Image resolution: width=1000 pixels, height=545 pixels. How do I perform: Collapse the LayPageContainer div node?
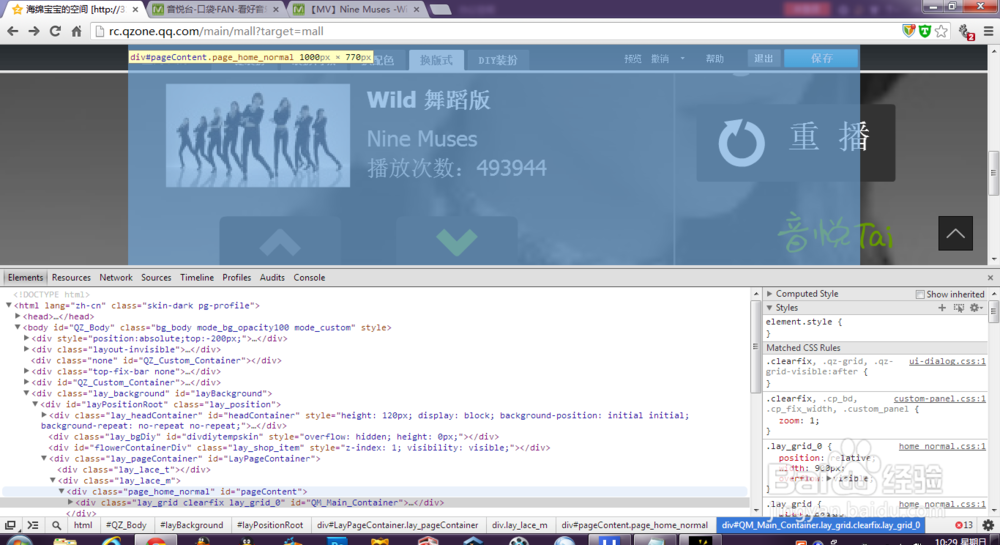[x=44, y=458]
